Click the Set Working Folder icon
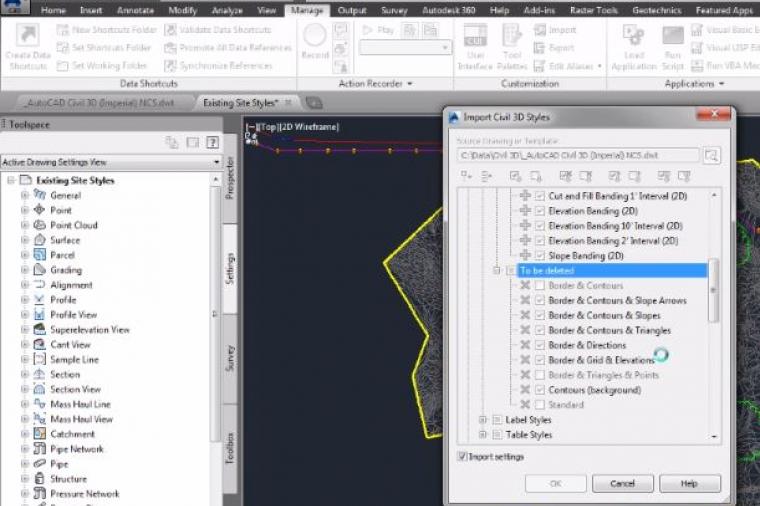760x506 pixels. 63,65
